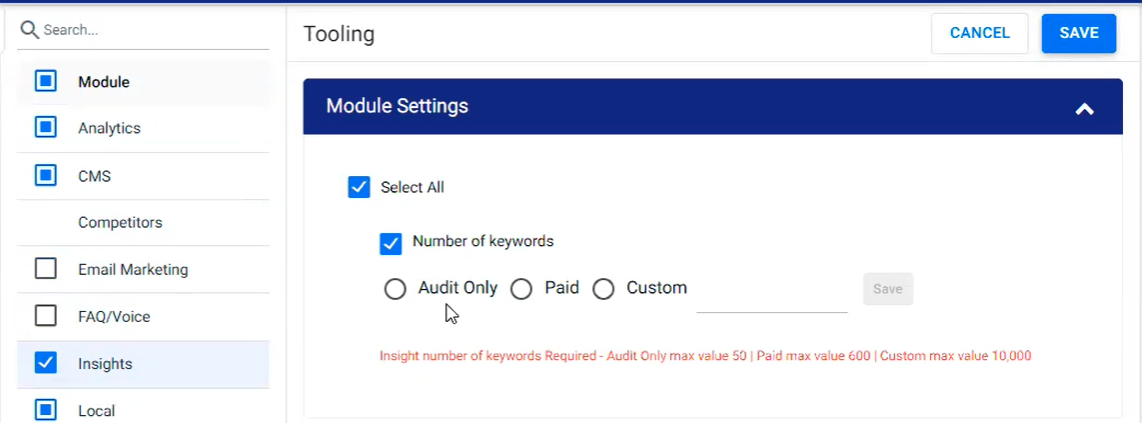
Task: Choose the Custom radio option
Action: [x=603, y=289]
